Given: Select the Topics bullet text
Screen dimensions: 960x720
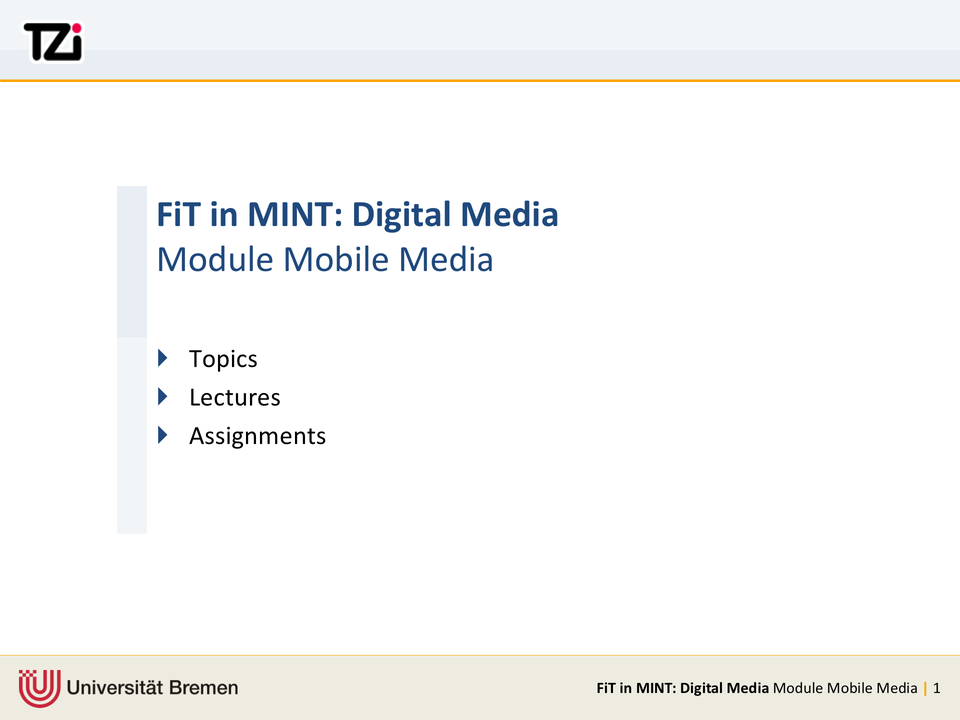Looking at the screenshot, I should pos(223,359).
